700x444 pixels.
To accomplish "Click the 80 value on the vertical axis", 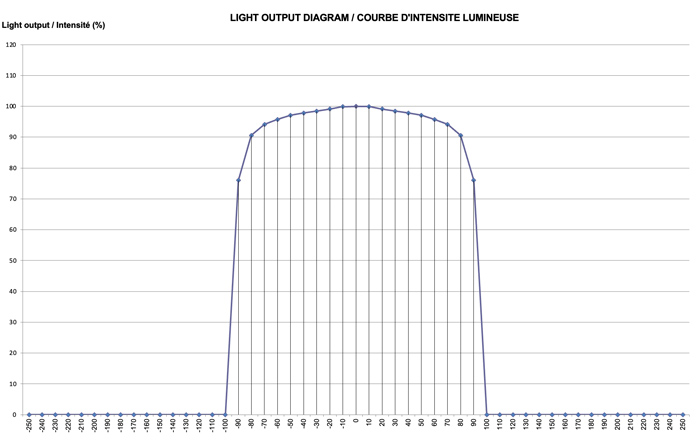I will [12, 168].
